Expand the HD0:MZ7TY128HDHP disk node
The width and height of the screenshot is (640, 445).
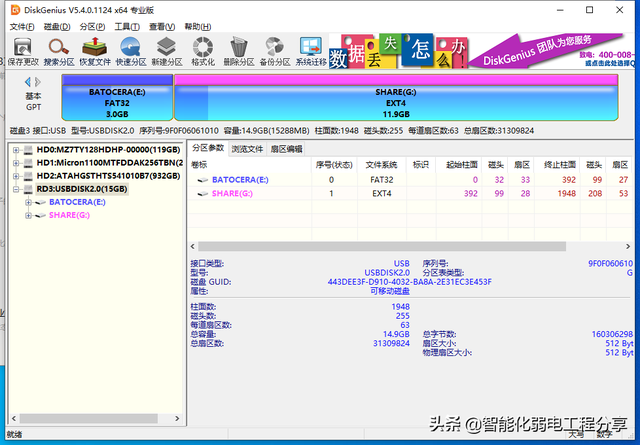[x=16, y=150]
